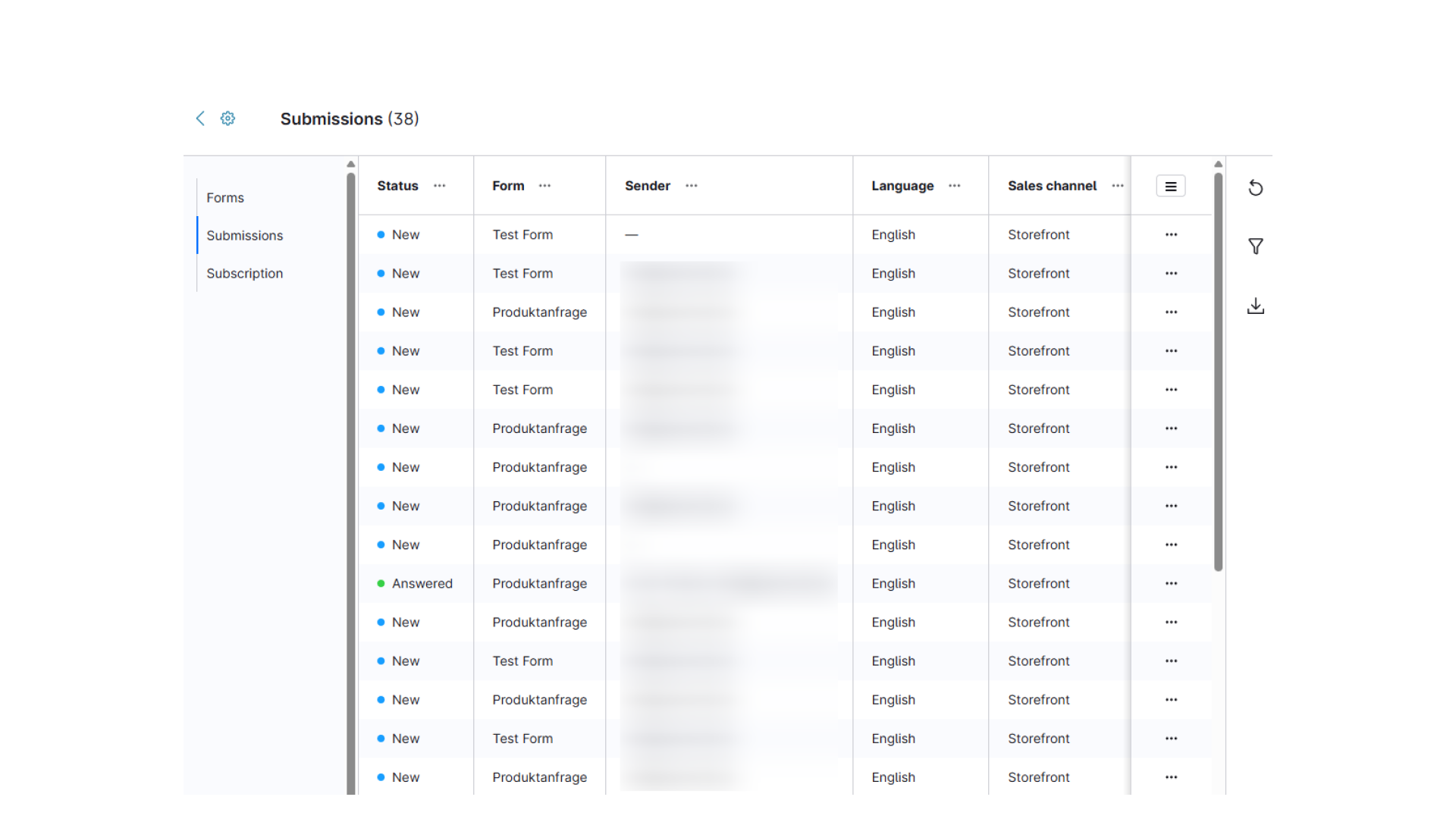Open Sender column options menu
1456x819 pixels.
(692, 186)
